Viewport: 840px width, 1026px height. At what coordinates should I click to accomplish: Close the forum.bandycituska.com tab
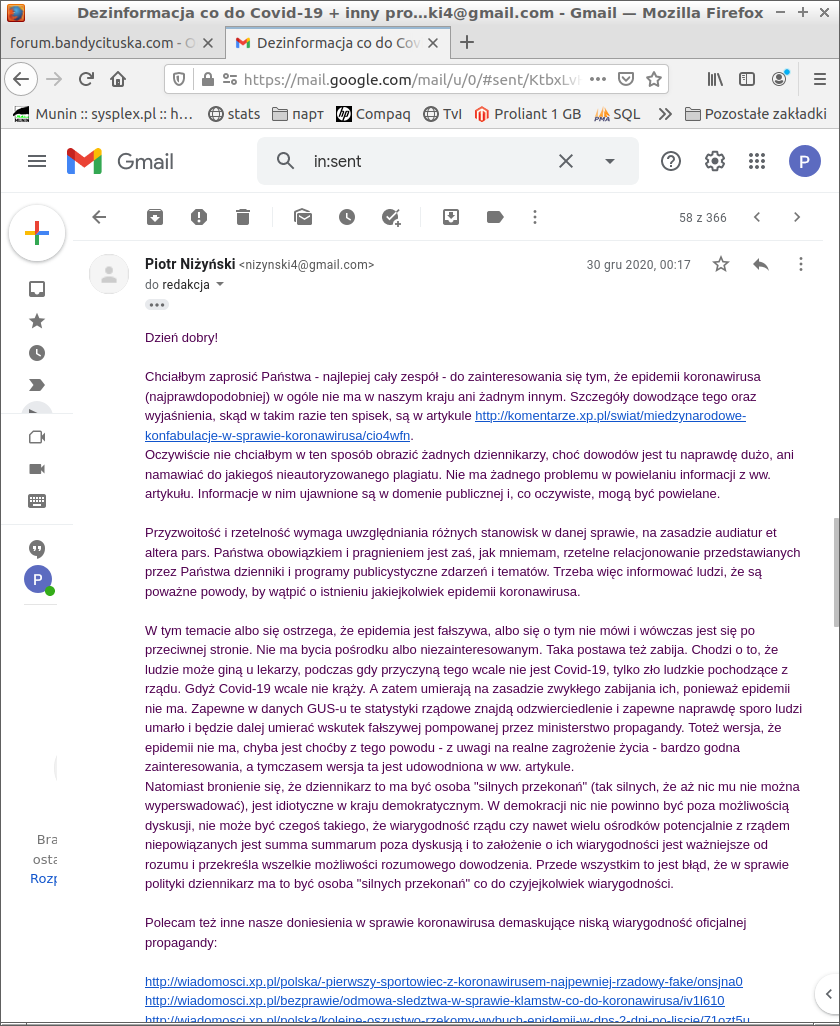tap(208, 43)
